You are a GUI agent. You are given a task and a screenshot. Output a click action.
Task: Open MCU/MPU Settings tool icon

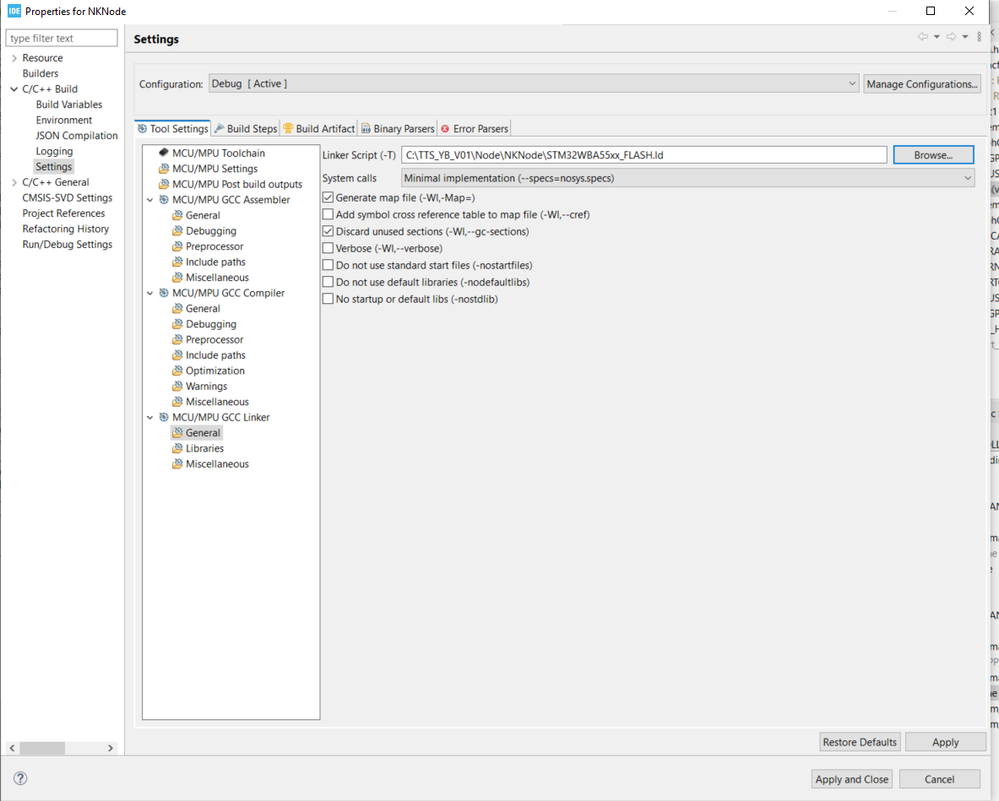click(x=164, y=169)
